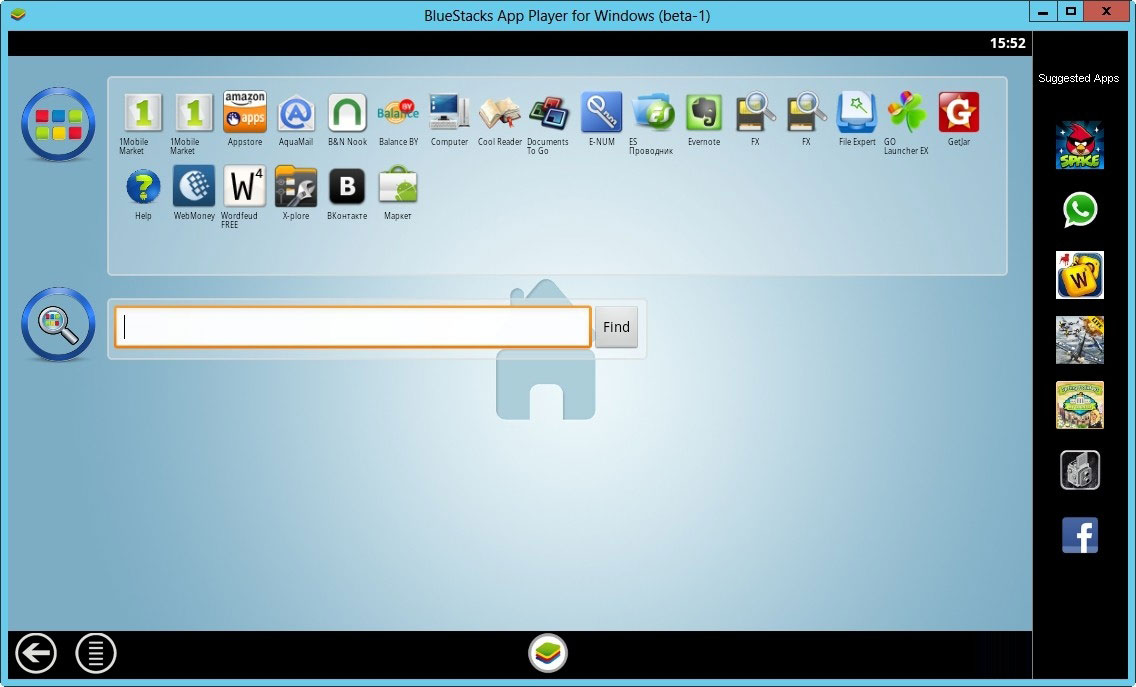Launch the Маркет app
The height and width of the screenshot is (687, 1136).
tap(398, 186)
